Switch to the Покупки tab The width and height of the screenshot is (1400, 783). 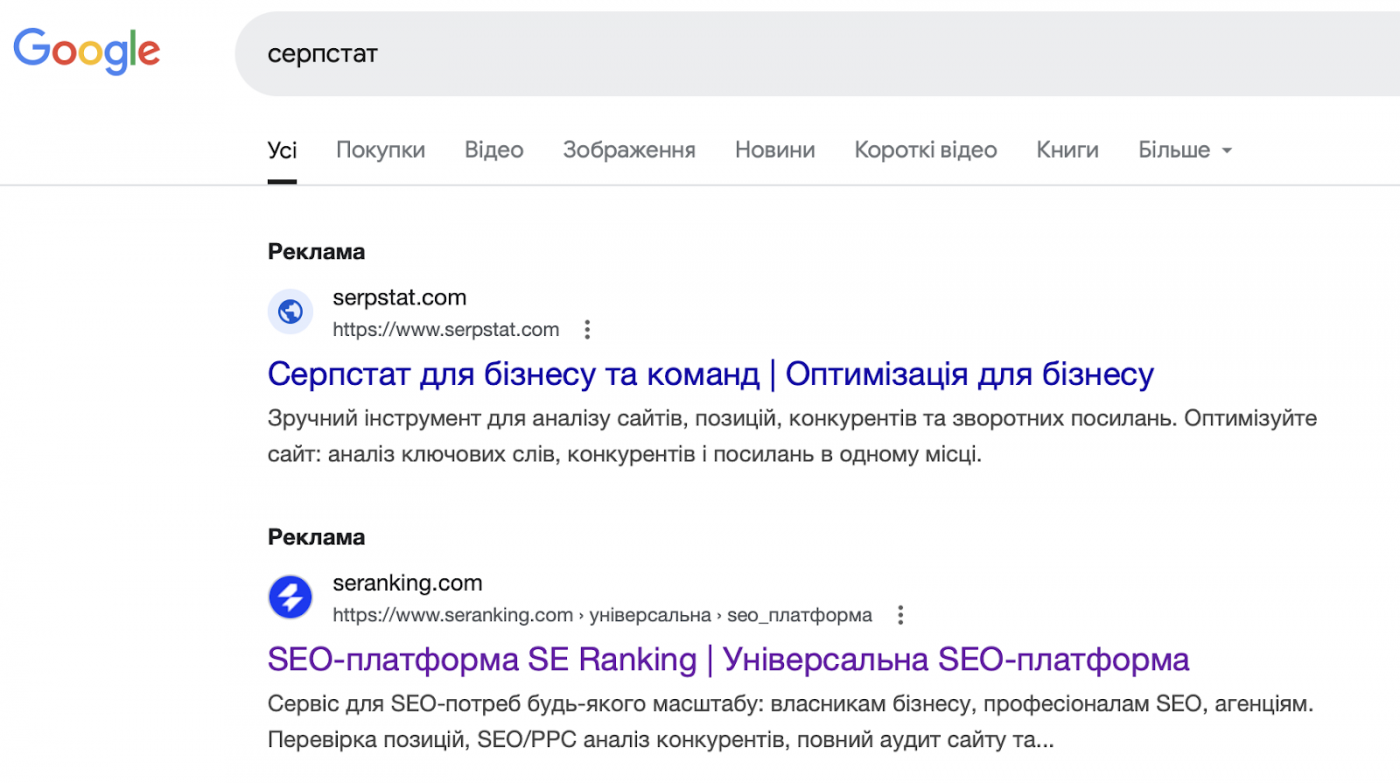coord(380,150)
